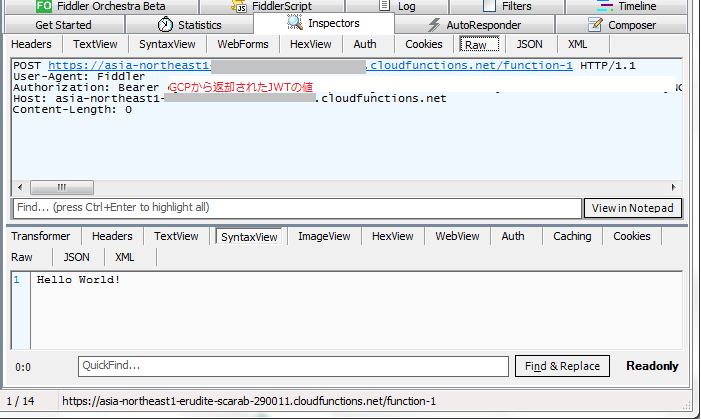Open response WebView tab
Viewport: 701px width, 420px height.
(x=457, y=236)
